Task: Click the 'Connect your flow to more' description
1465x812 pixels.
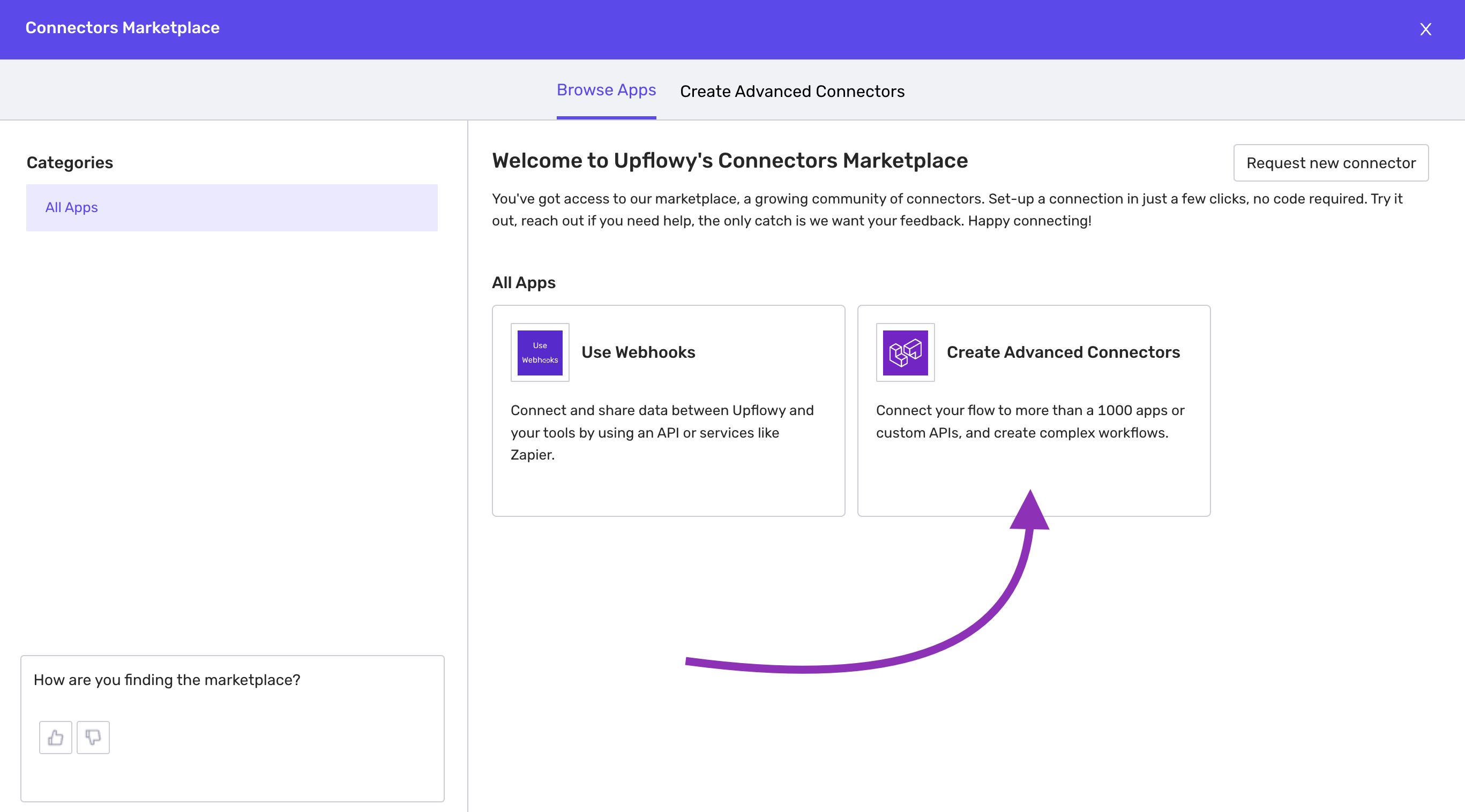Action: coord(1030,422)
